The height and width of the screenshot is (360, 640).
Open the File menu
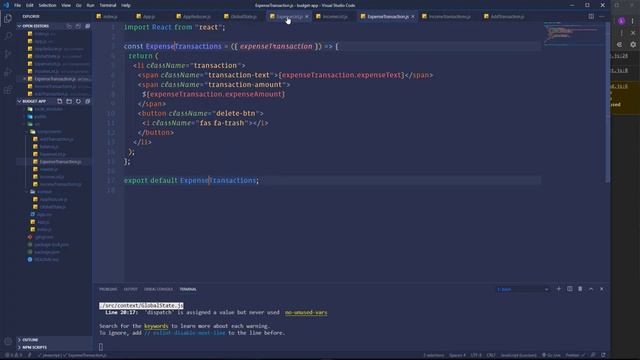(18, 5)
